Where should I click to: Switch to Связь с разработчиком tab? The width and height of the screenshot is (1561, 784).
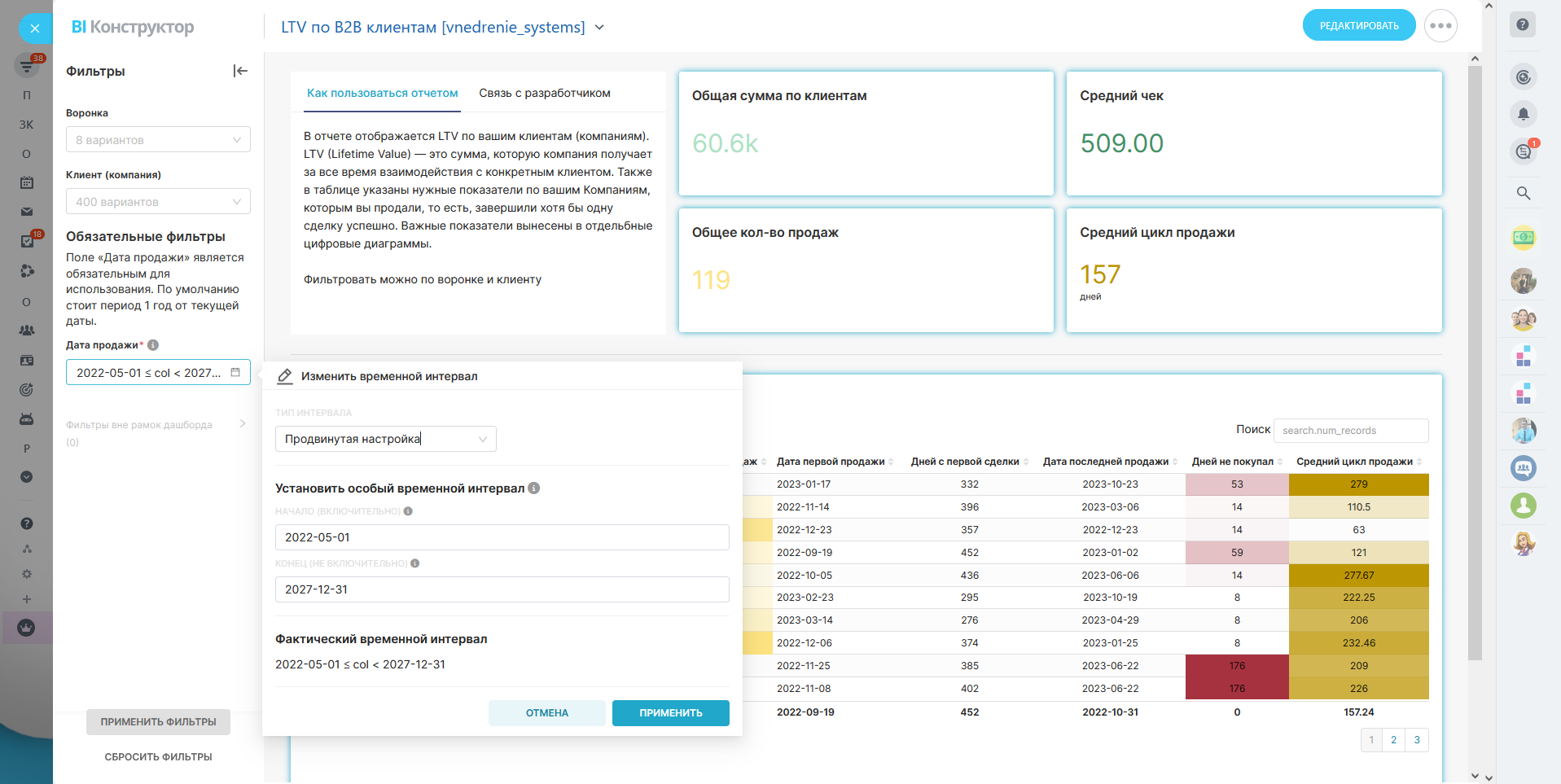(544, 93)
